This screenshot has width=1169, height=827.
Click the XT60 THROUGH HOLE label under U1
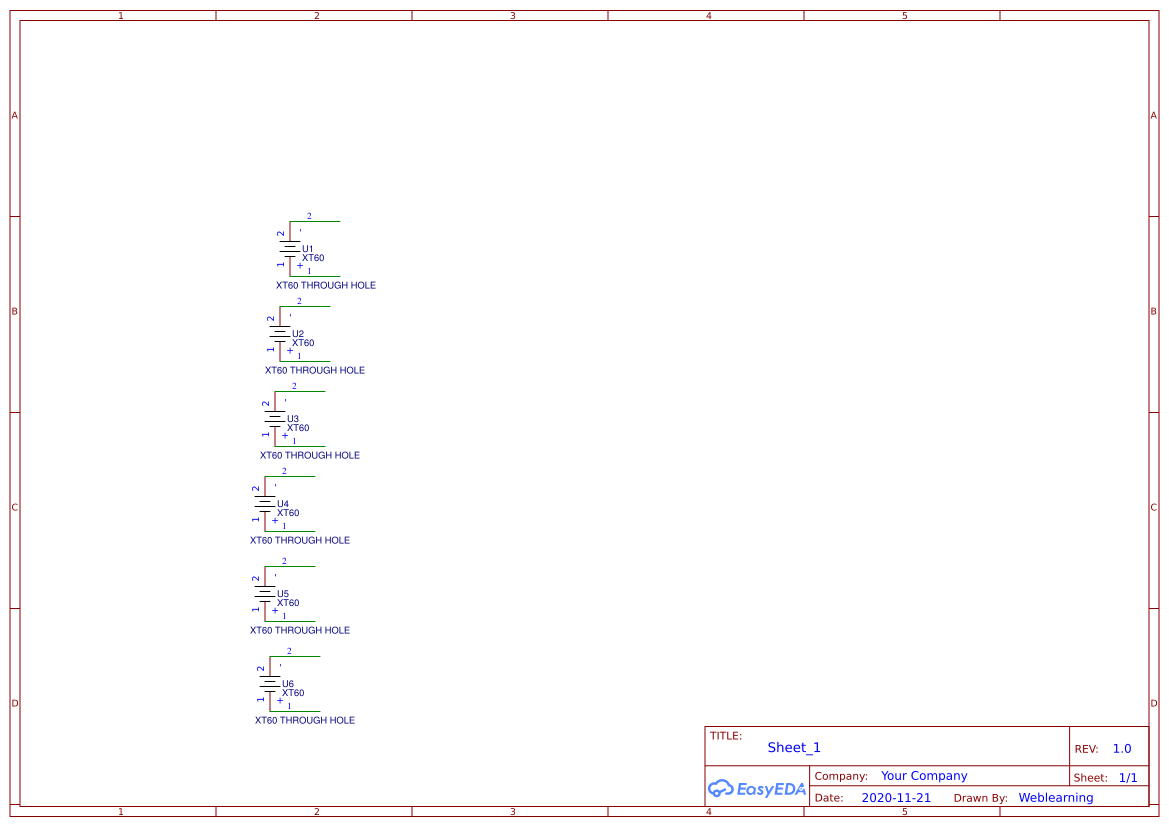pyautogui.click(x=325, y=285)
